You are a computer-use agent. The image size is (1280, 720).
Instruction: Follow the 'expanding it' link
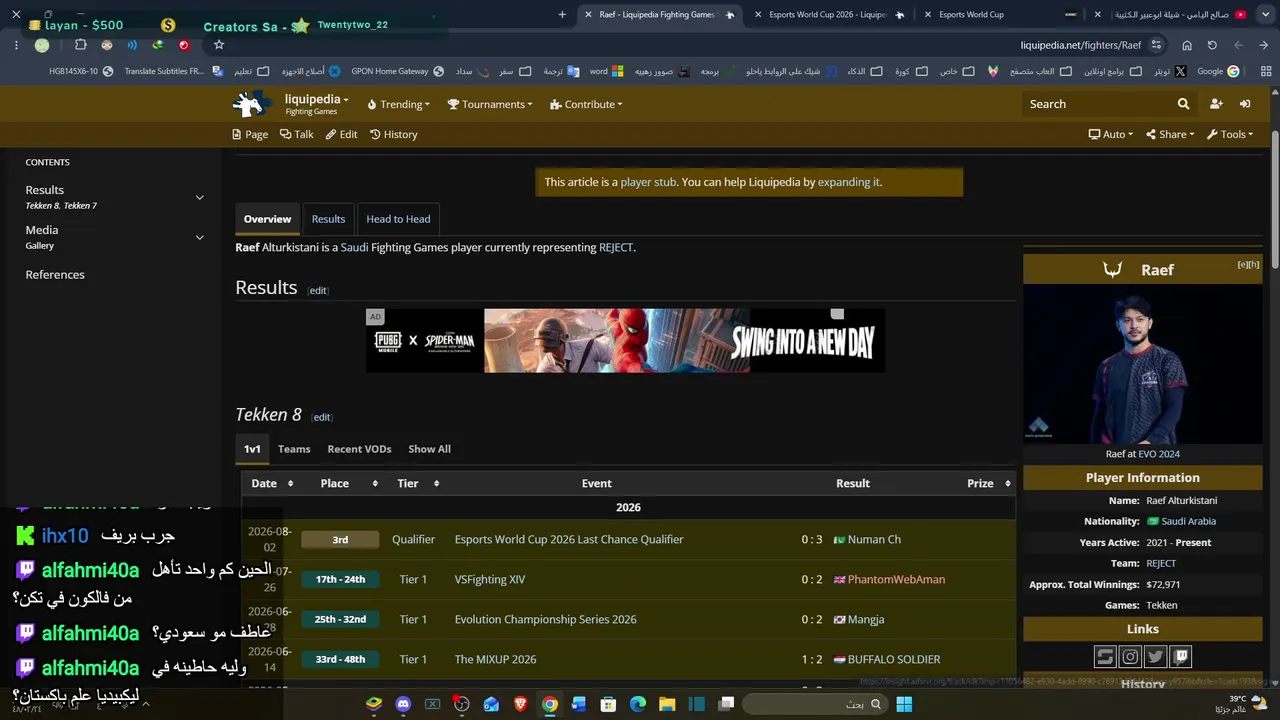pos(849,182)
